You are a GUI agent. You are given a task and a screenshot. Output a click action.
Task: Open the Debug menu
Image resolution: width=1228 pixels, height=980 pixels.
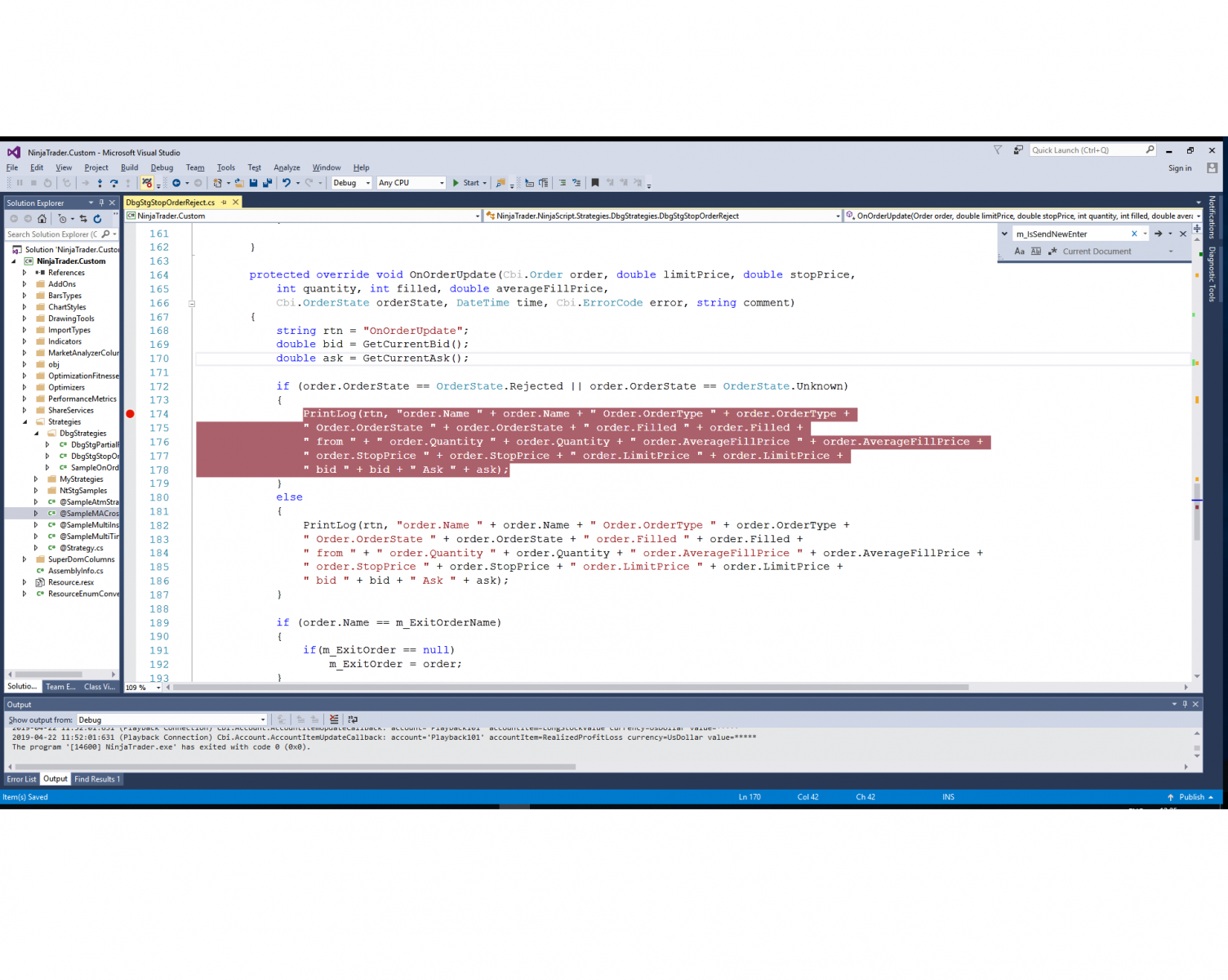(162, 167)
